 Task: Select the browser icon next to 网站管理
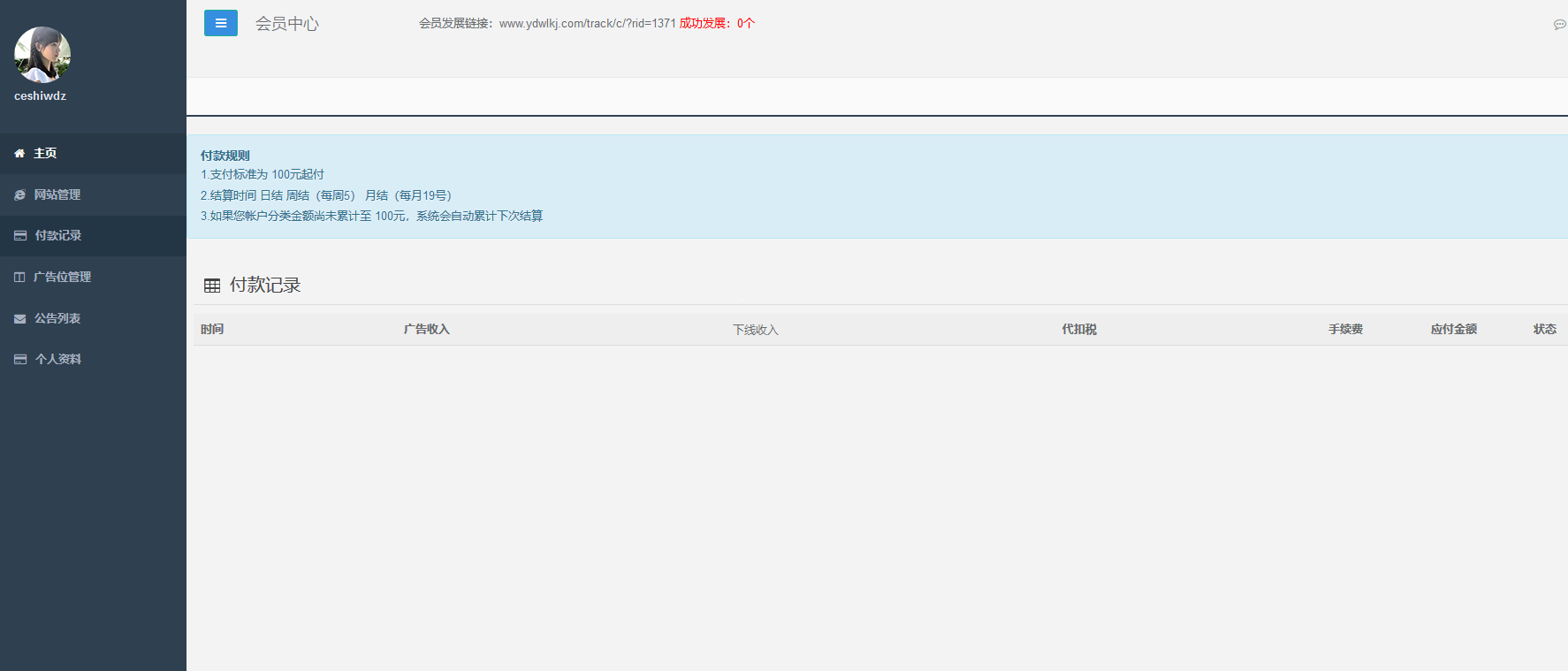click(x=19, y=195)
